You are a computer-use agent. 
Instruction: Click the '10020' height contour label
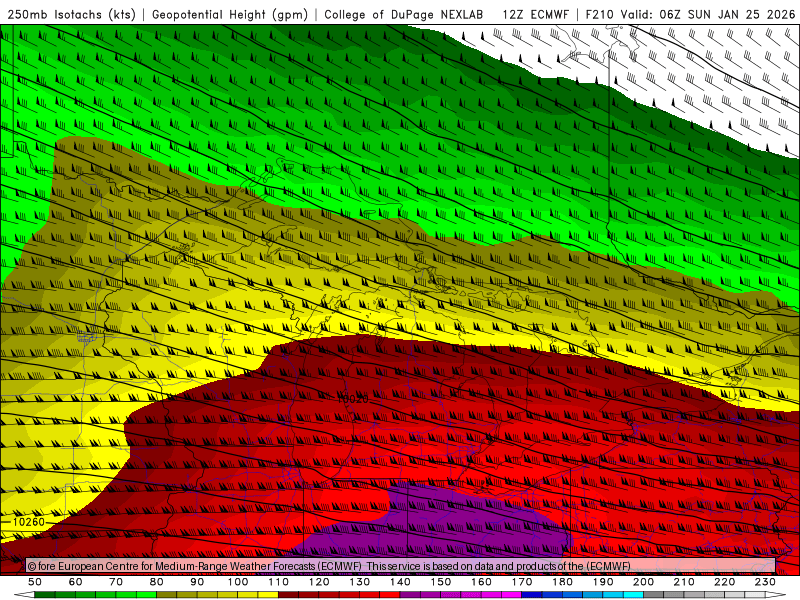pyautogui.click(x=352, y=399)
